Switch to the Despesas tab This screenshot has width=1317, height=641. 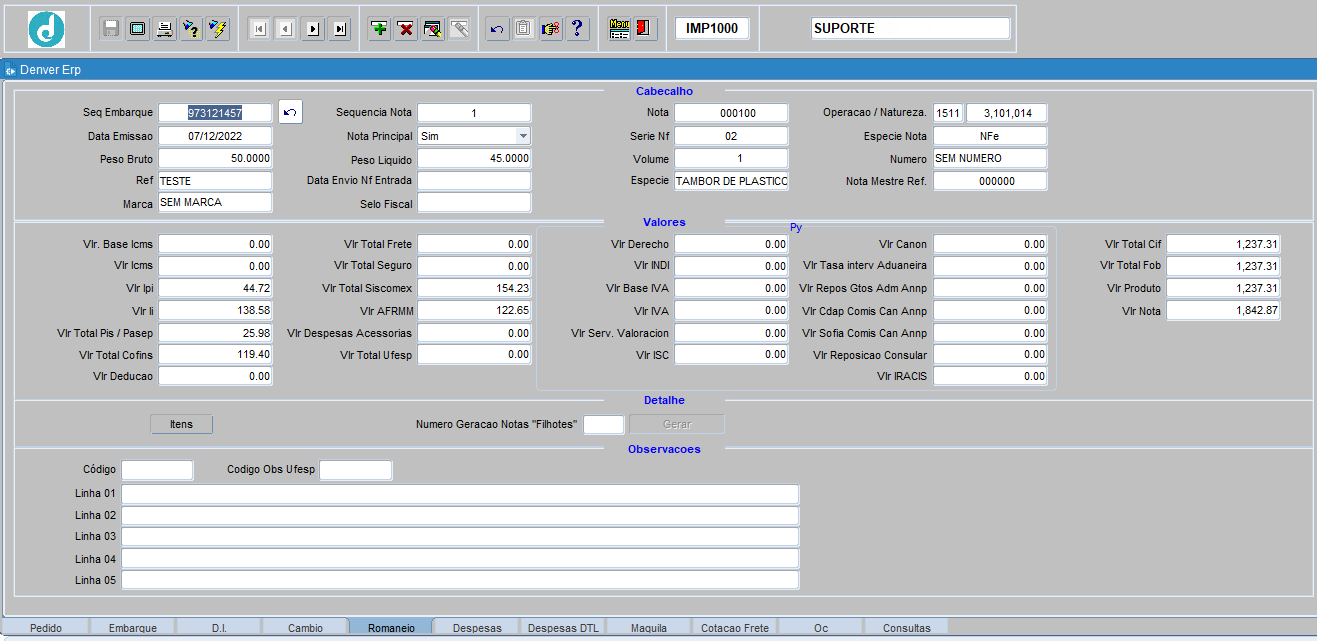476,628
